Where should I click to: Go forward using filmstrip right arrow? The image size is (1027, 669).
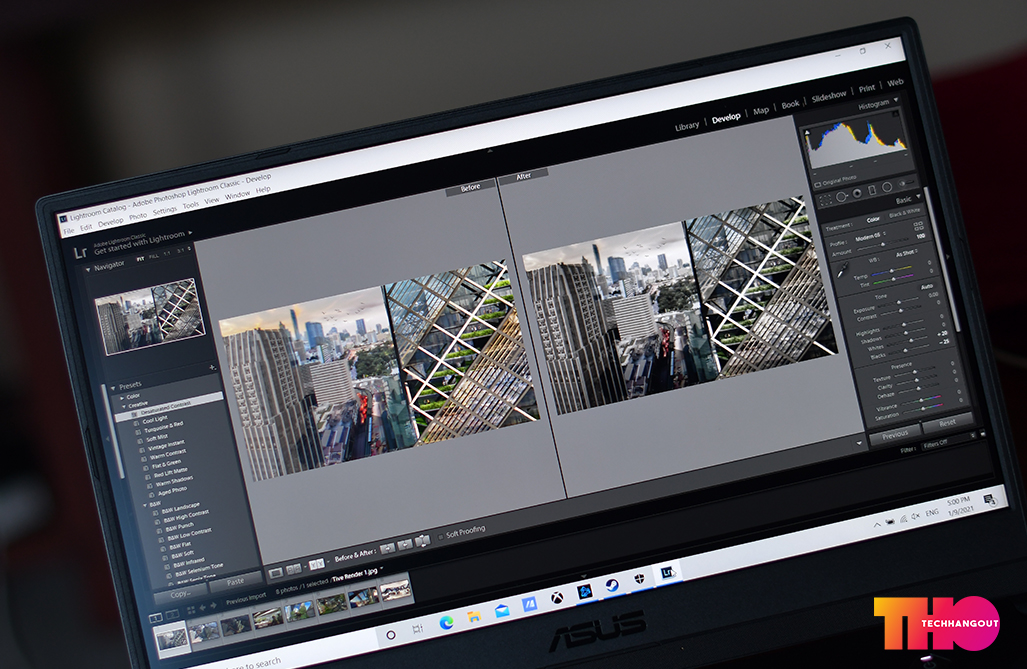pos(214,605)
